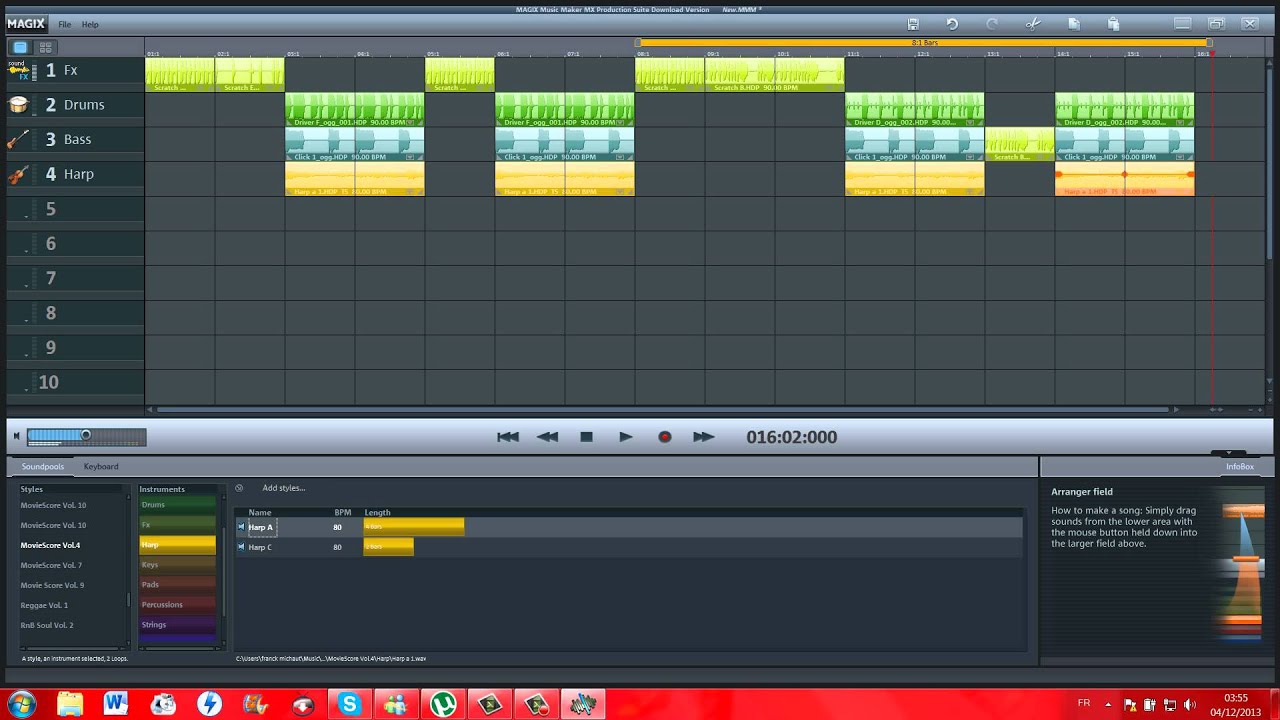Select the Keys instrument category

[x=177, y=565]
